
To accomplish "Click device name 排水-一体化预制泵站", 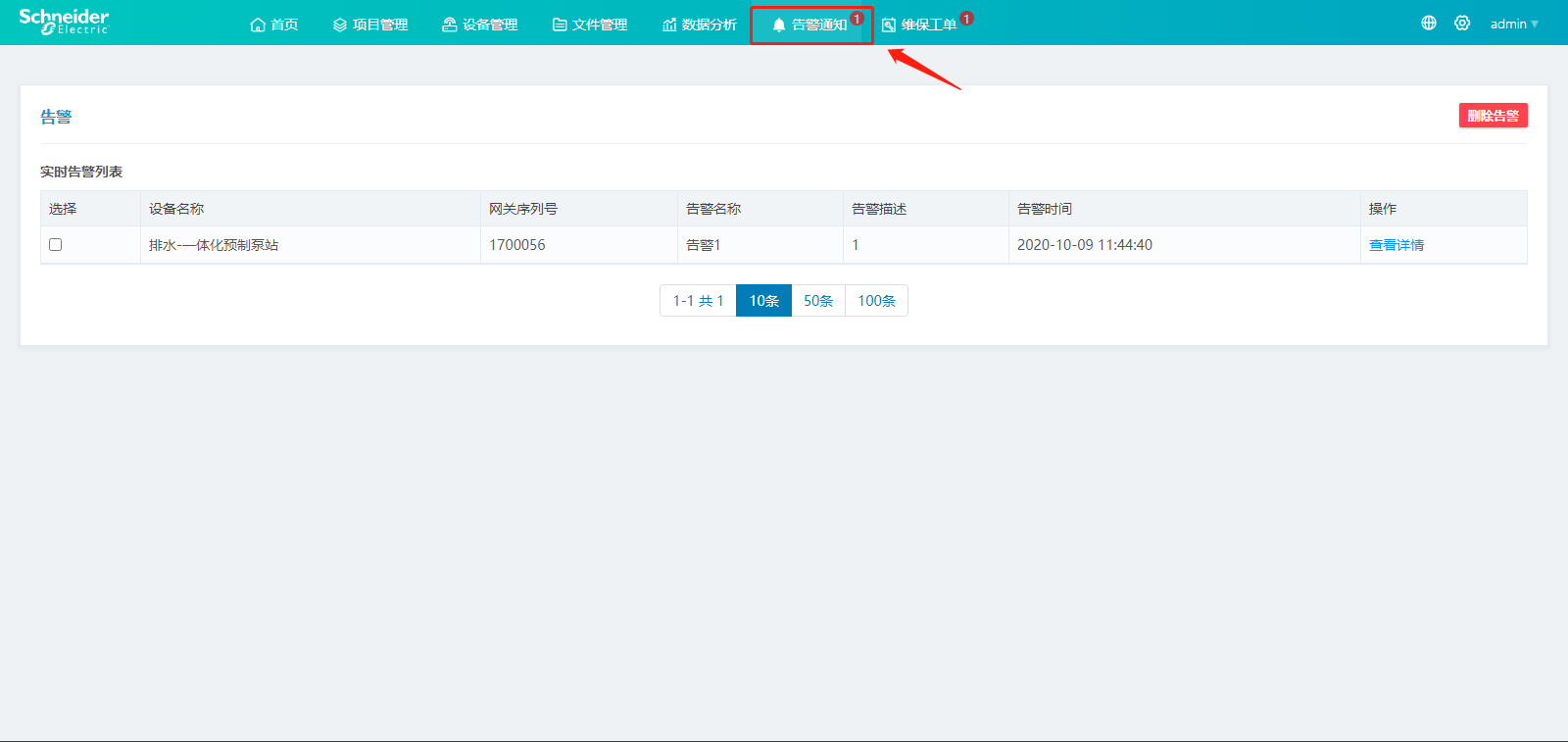I will pyautogui.click(x=214, y=245).
